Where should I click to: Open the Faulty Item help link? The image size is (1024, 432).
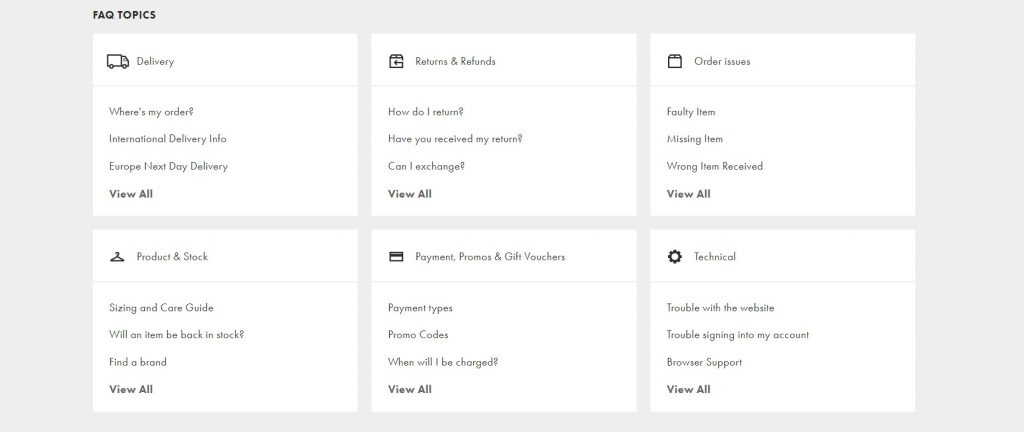click(x=691, y=112)
